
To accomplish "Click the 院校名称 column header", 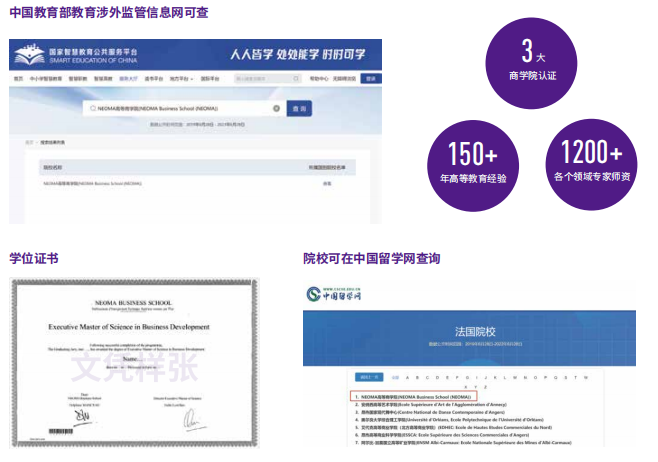I will coord(52,167).
